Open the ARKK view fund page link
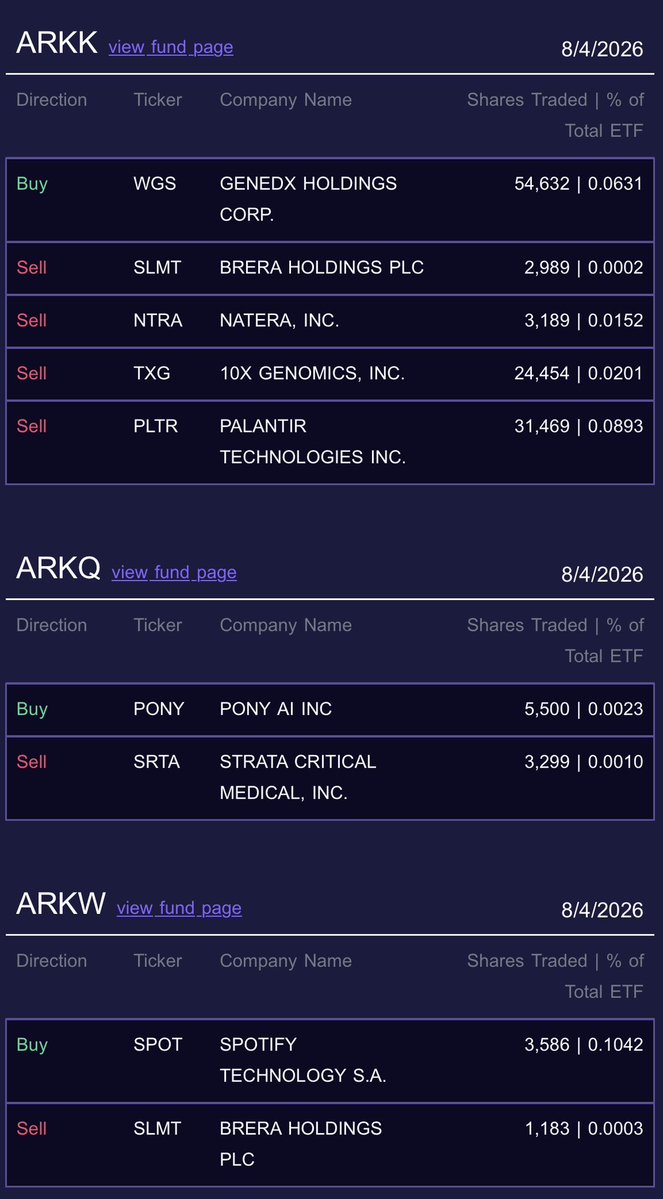Viewport: 663px width, 1199px height. click(x=171, y=47)
